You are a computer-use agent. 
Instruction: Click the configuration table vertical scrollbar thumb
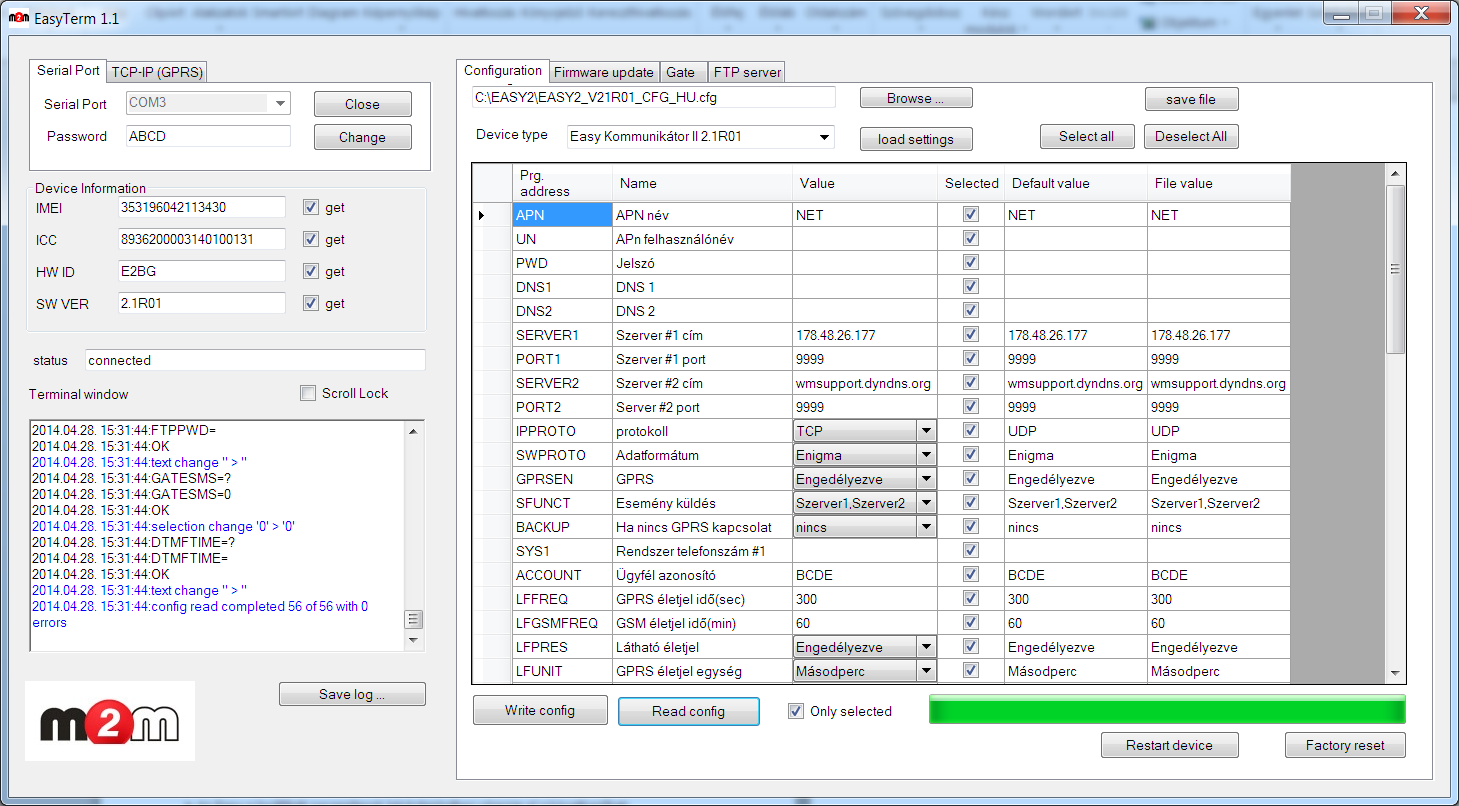(1395, 269)
